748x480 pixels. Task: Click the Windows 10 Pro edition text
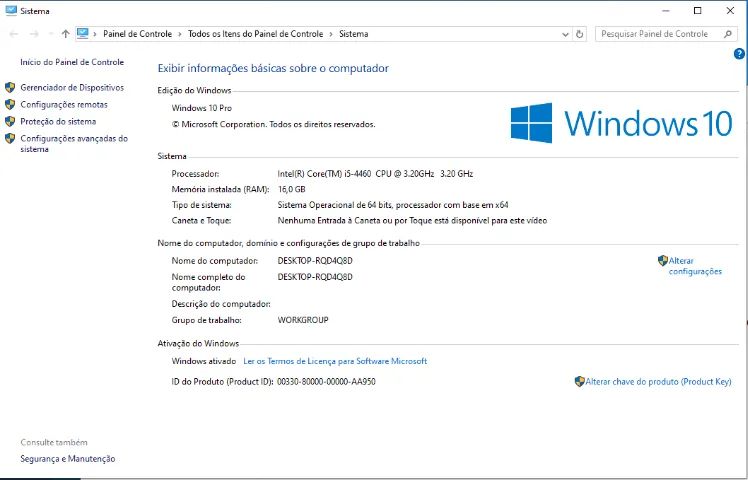(x=202, y=108)
